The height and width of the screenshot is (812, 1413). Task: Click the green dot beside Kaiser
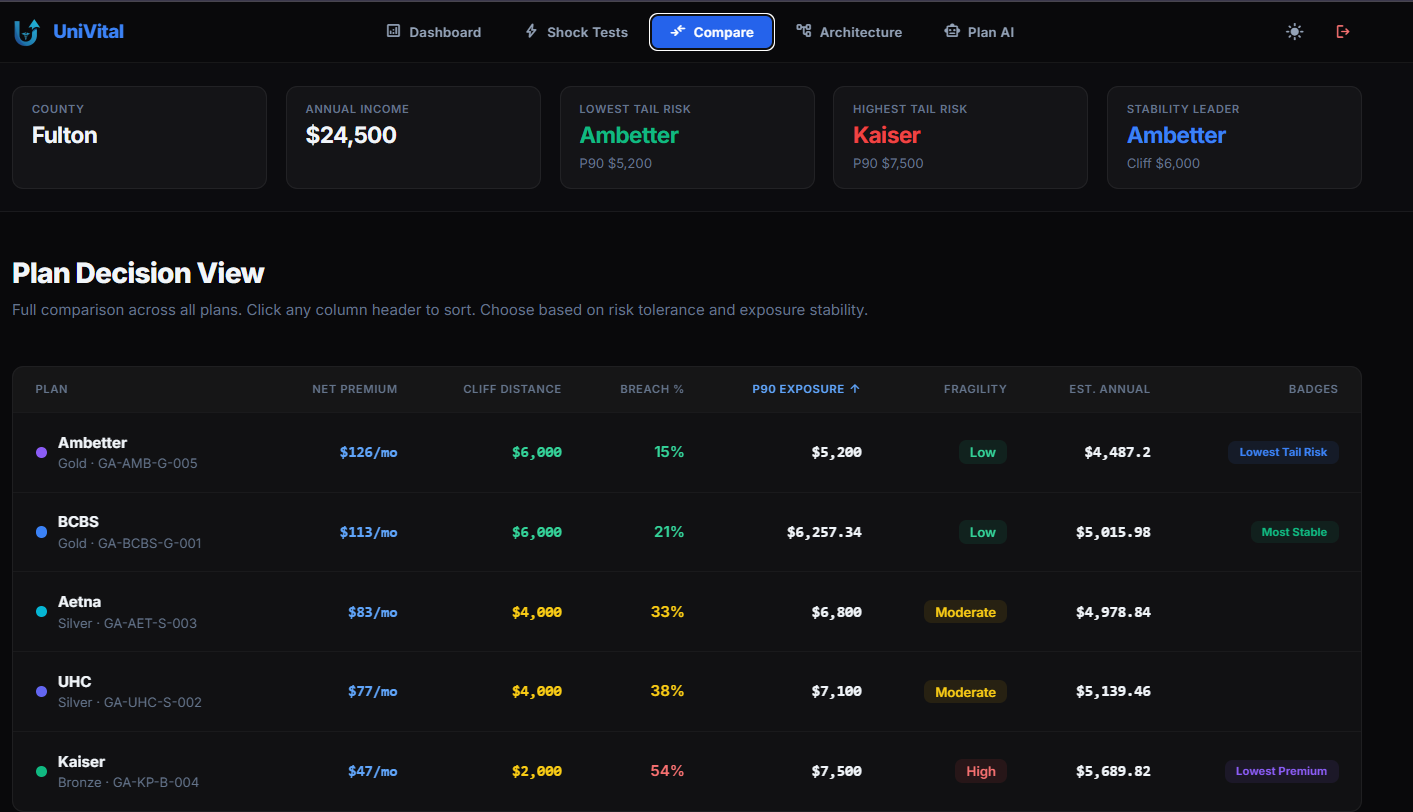click(x=41, y=772)
